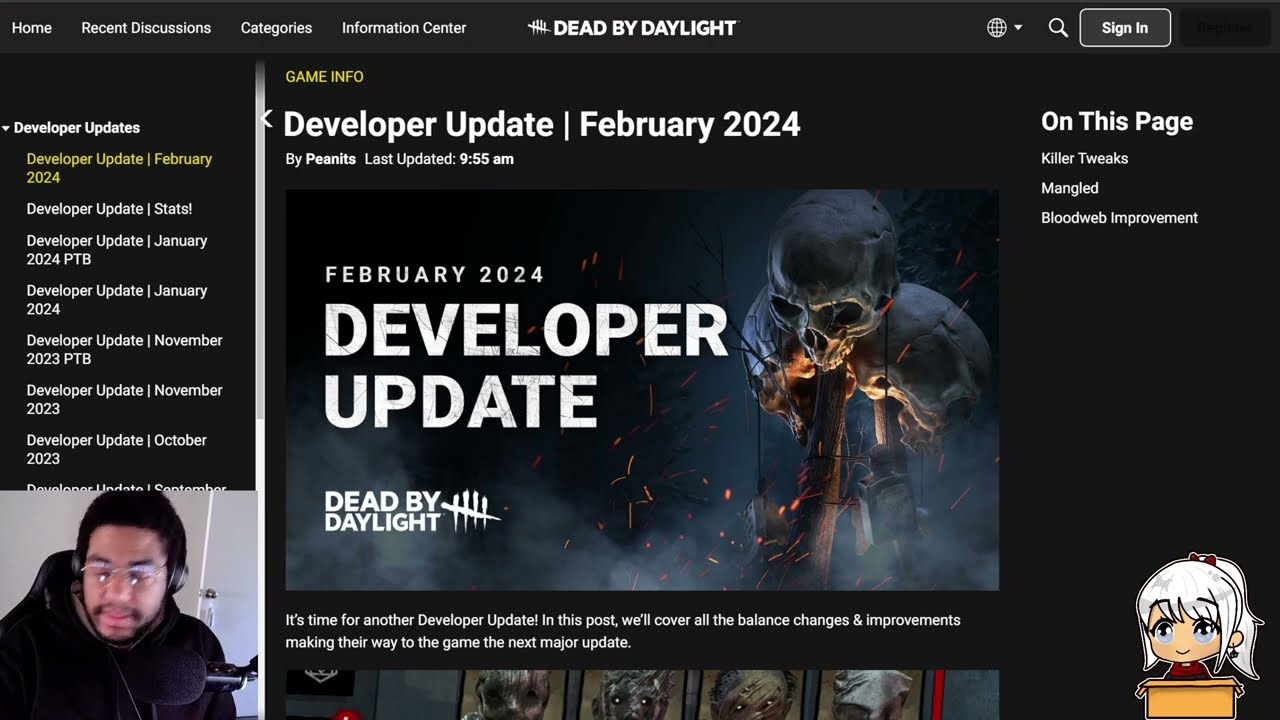Click the article title Developer Update | February 2024
Viewport: 1280px width, 720px height.
click(542, 124)
